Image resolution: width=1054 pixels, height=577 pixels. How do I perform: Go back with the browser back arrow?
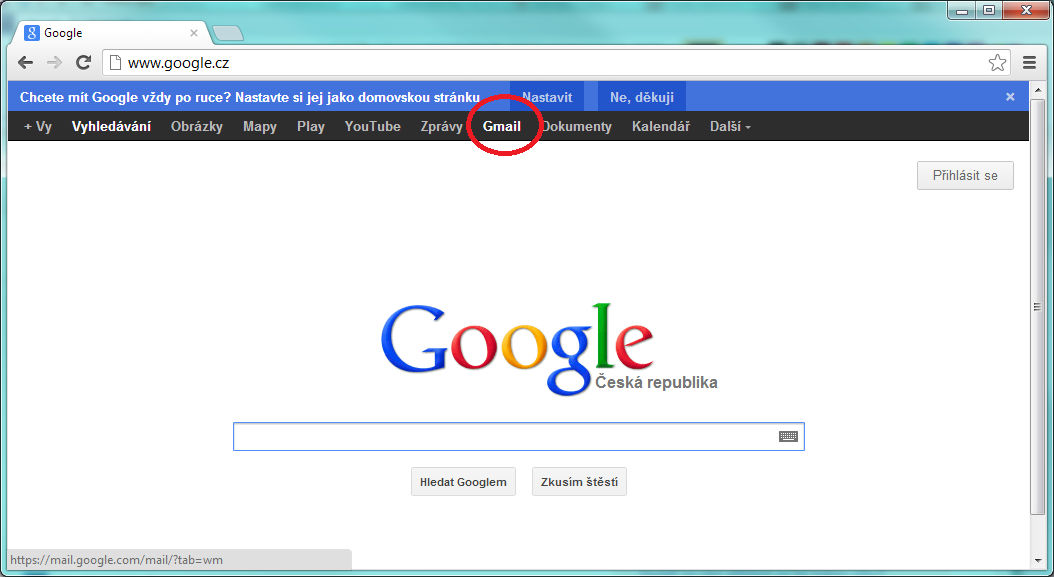coord(25,63)
